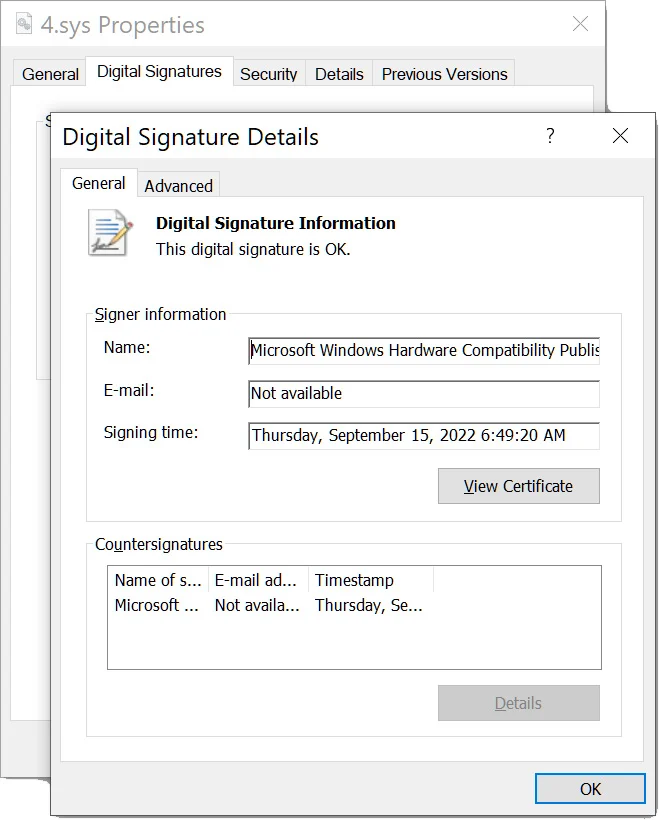Screen dimensions: 659x820
Task: Sort by Name of signer column header
Action: (x=158, y=580)
